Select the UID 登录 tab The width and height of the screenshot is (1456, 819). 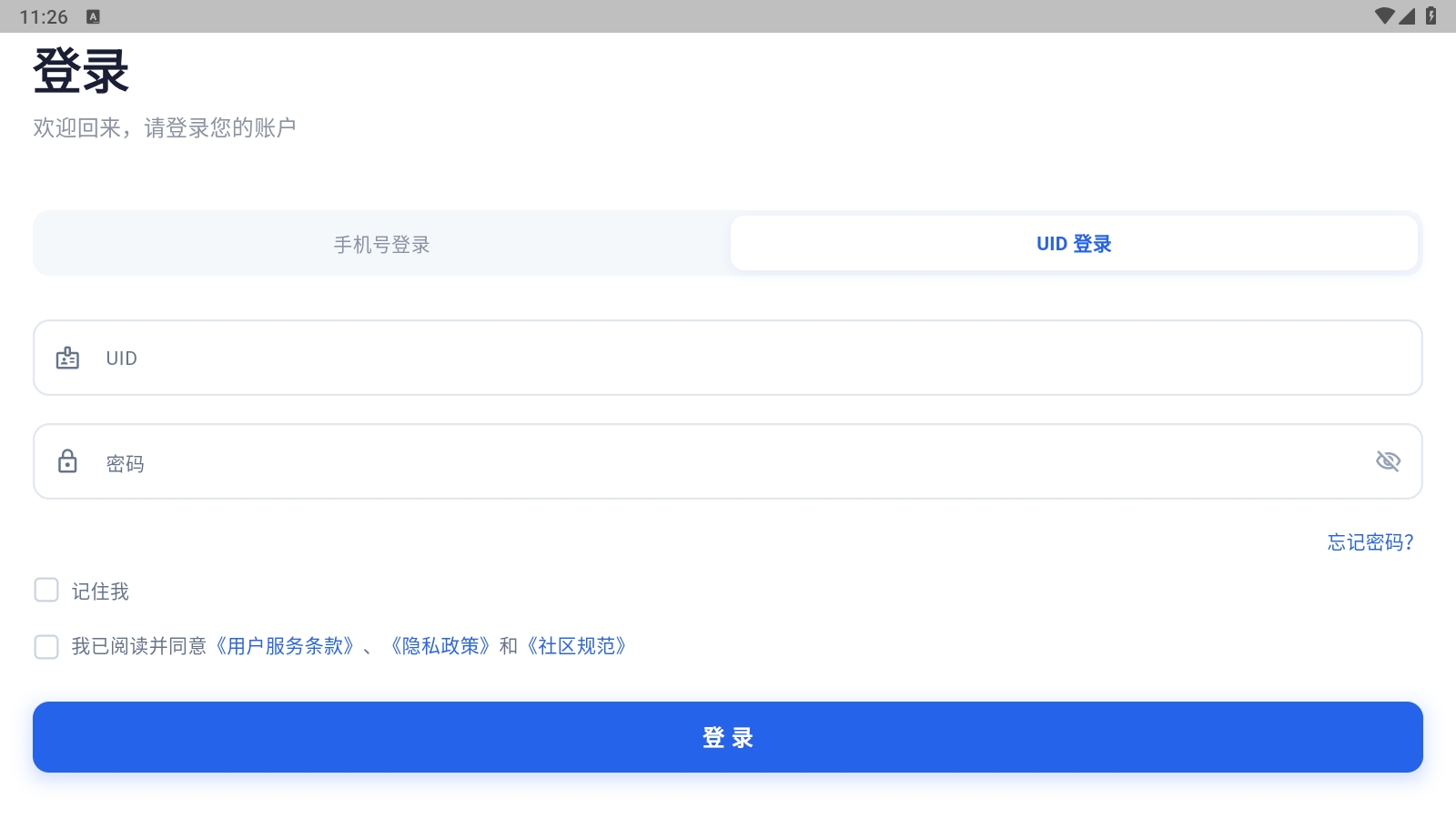coord(1074,244)
